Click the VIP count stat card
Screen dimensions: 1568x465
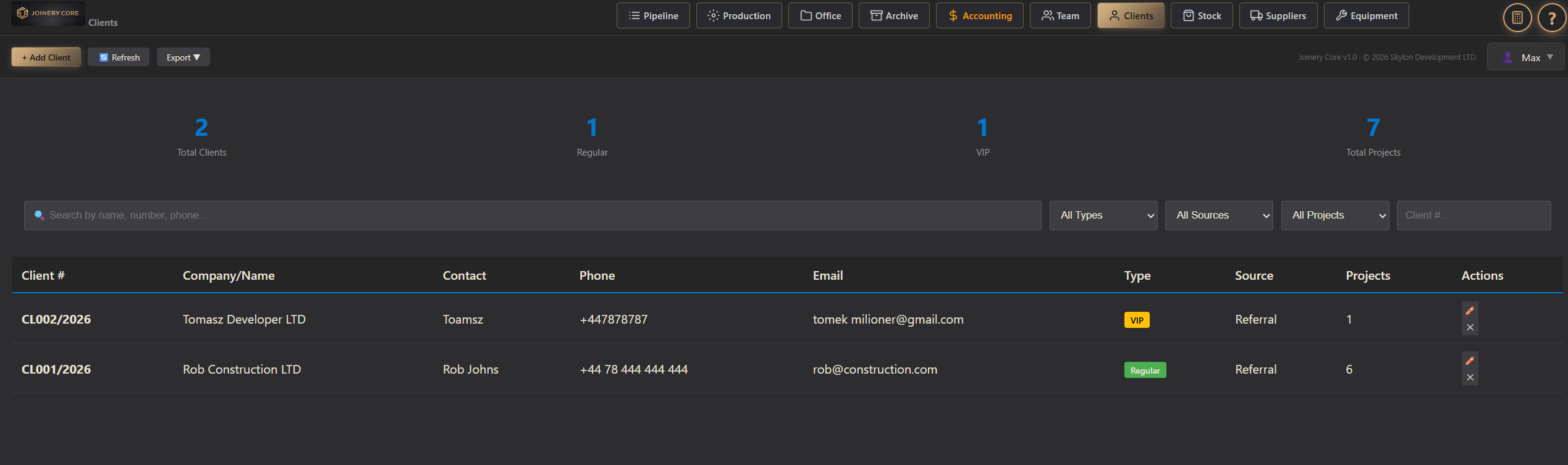click(x=982, y=136)
